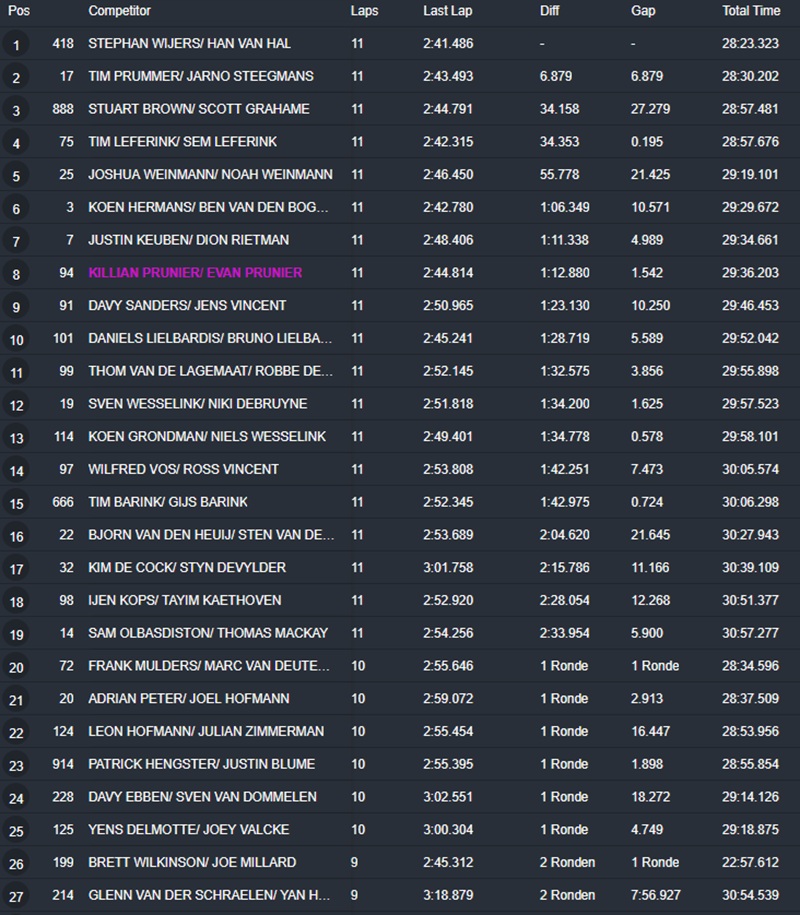The width and height of the screenshot is (800, 915).
Task: Open highlighted Killian Prunier/Evan Prunier entry
Action: pos(195,273)
